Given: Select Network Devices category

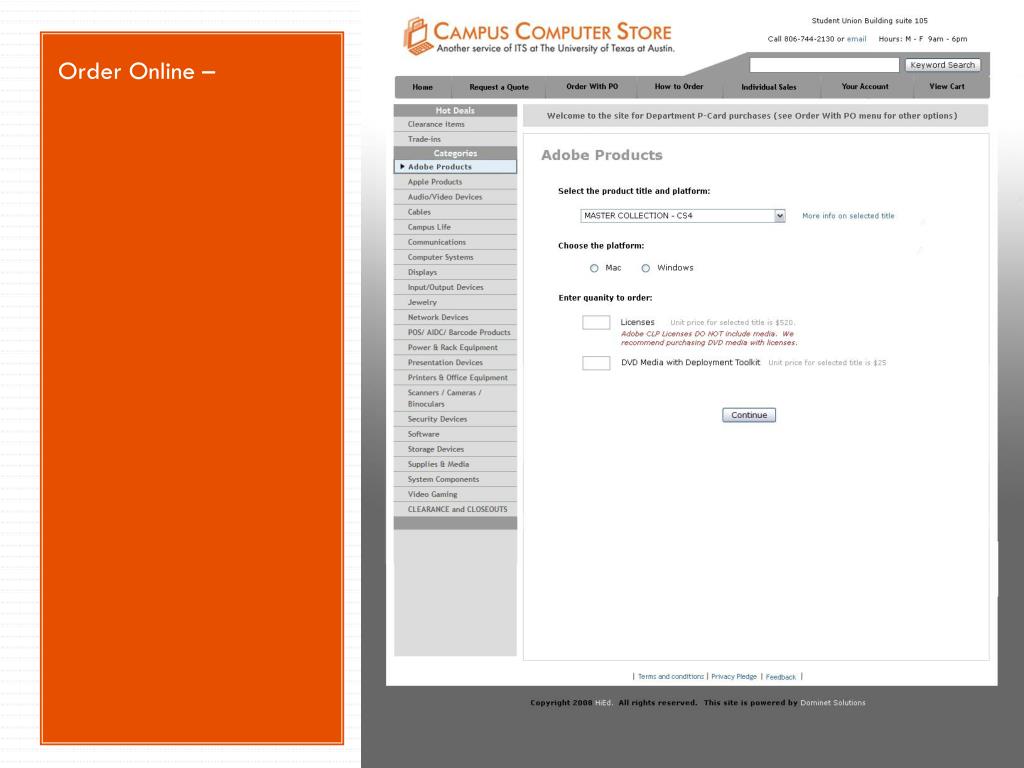Looking at the screenshot, I should coord(455,317).
